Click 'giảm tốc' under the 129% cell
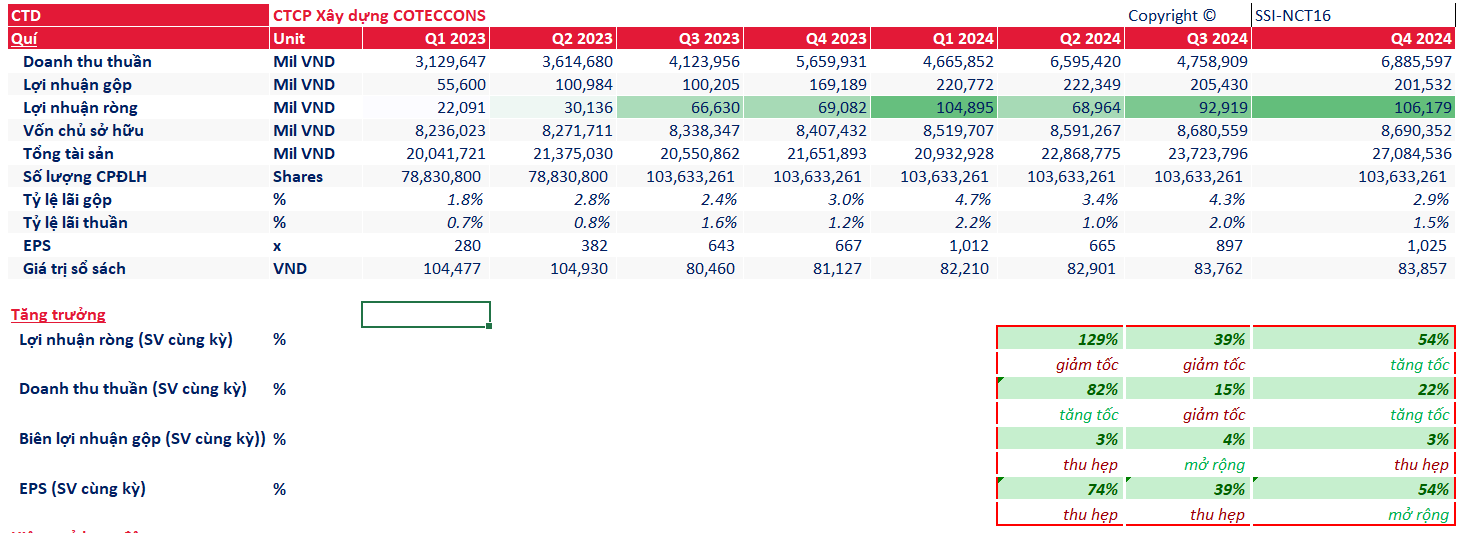This screenshot has width=1474, height=533. 1087,365
